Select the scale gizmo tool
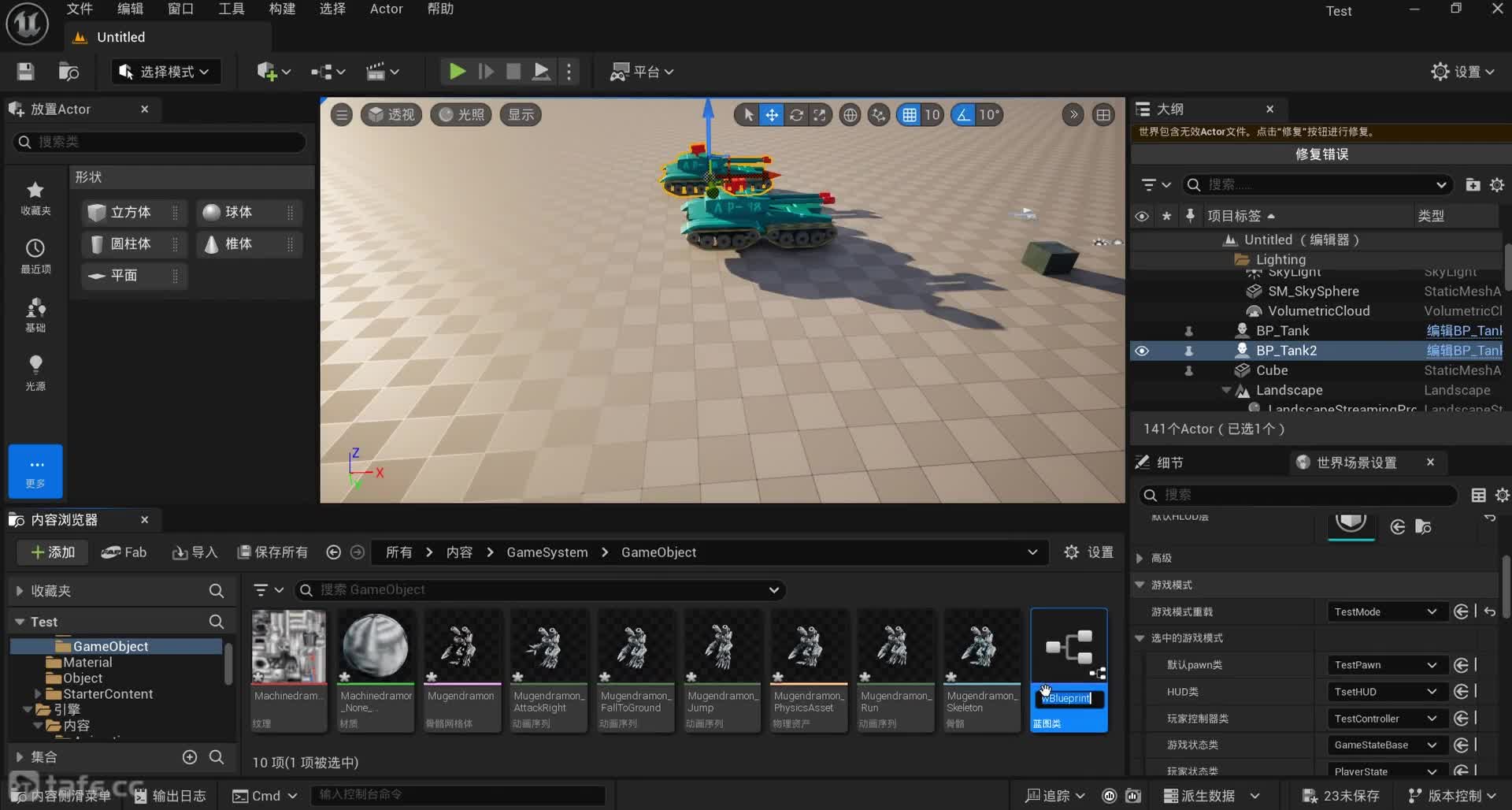The height and width of the screenshot is (810, 1512). pyautogui.click(x=820, y=115)
